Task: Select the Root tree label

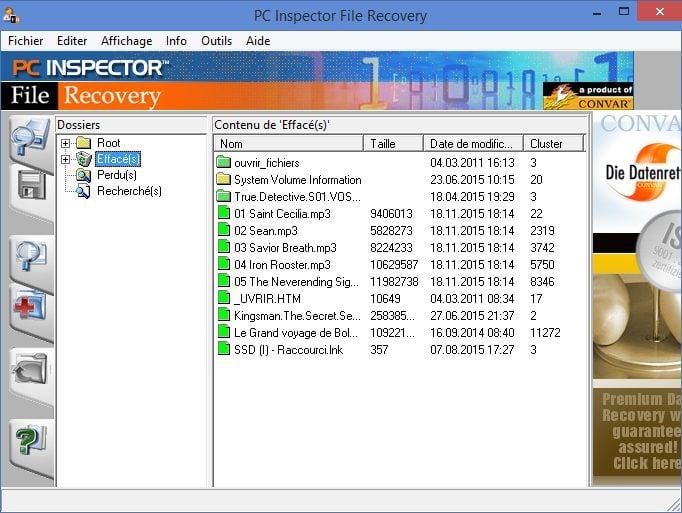Action: pos(109,143)
